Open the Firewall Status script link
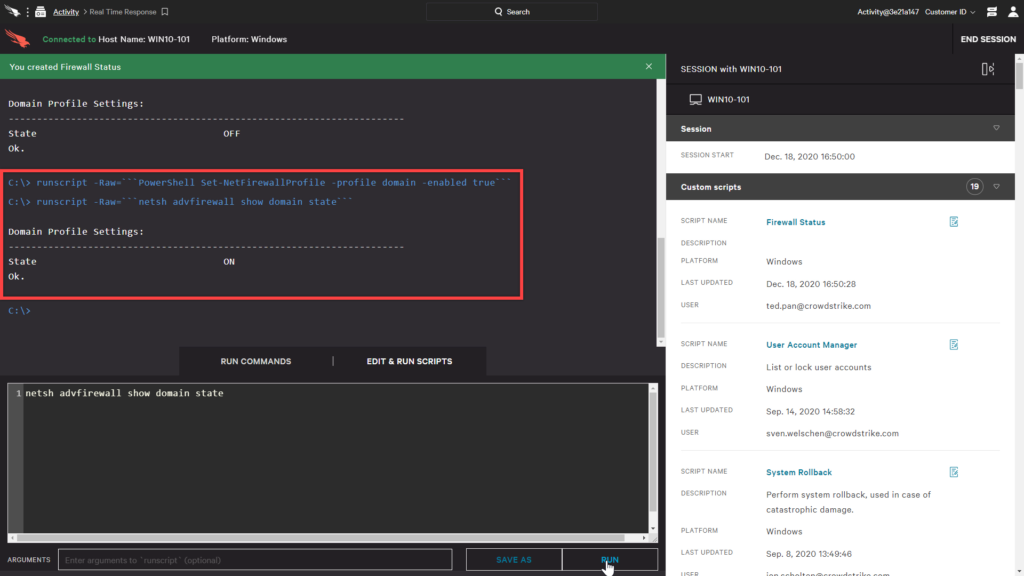1024x576 pixels. click(x=795, y=222)
